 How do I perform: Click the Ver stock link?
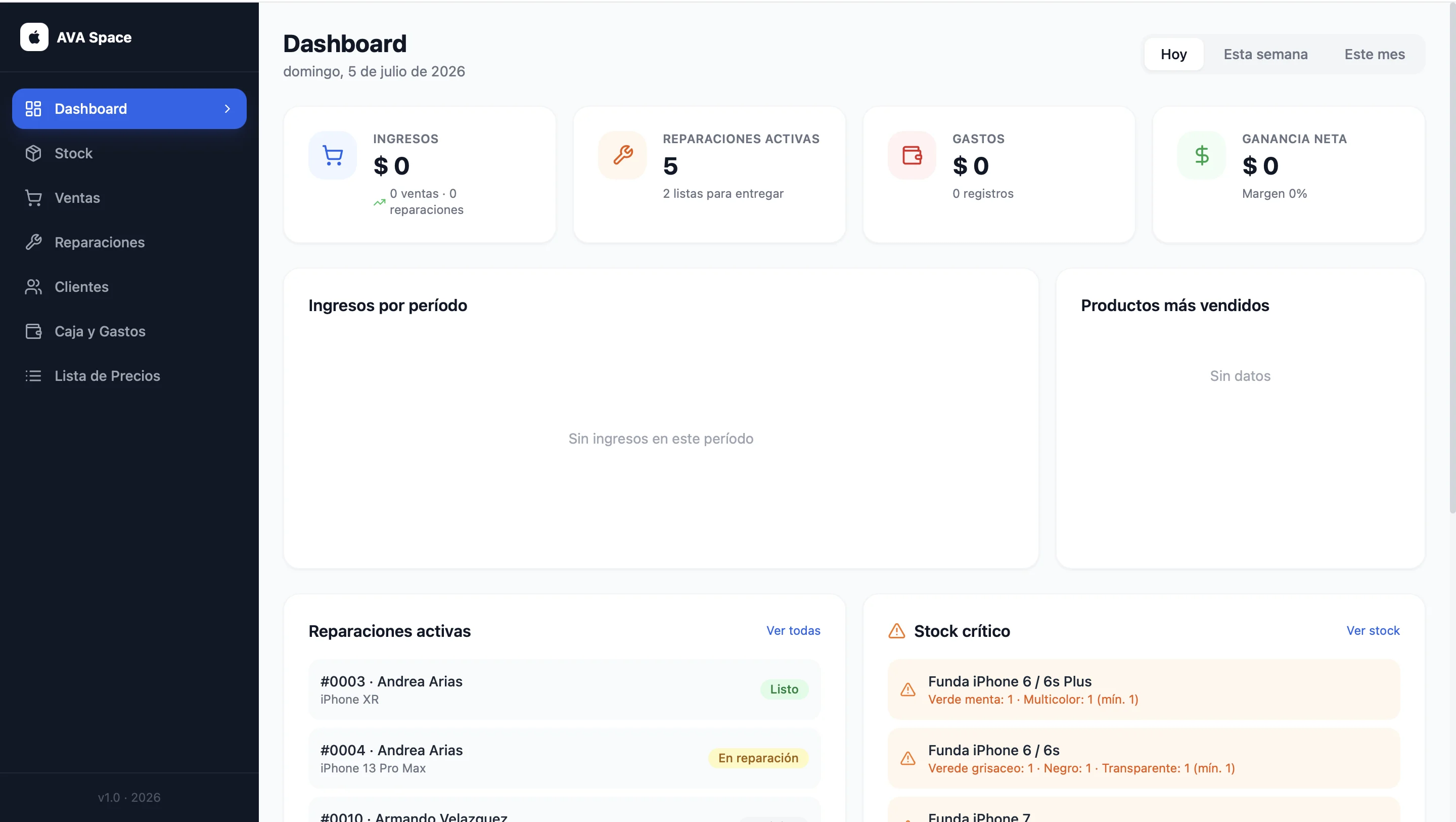click(1373, 631)
